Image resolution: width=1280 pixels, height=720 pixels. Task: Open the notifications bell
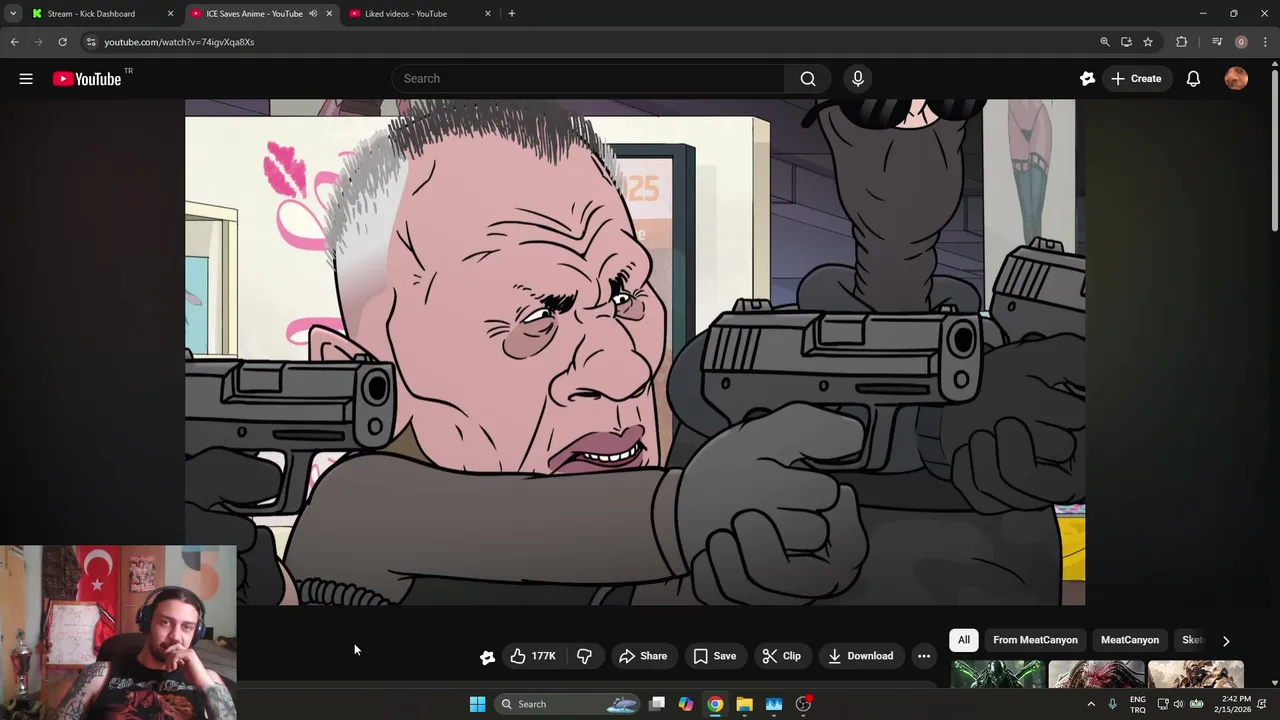[1193, 79]
